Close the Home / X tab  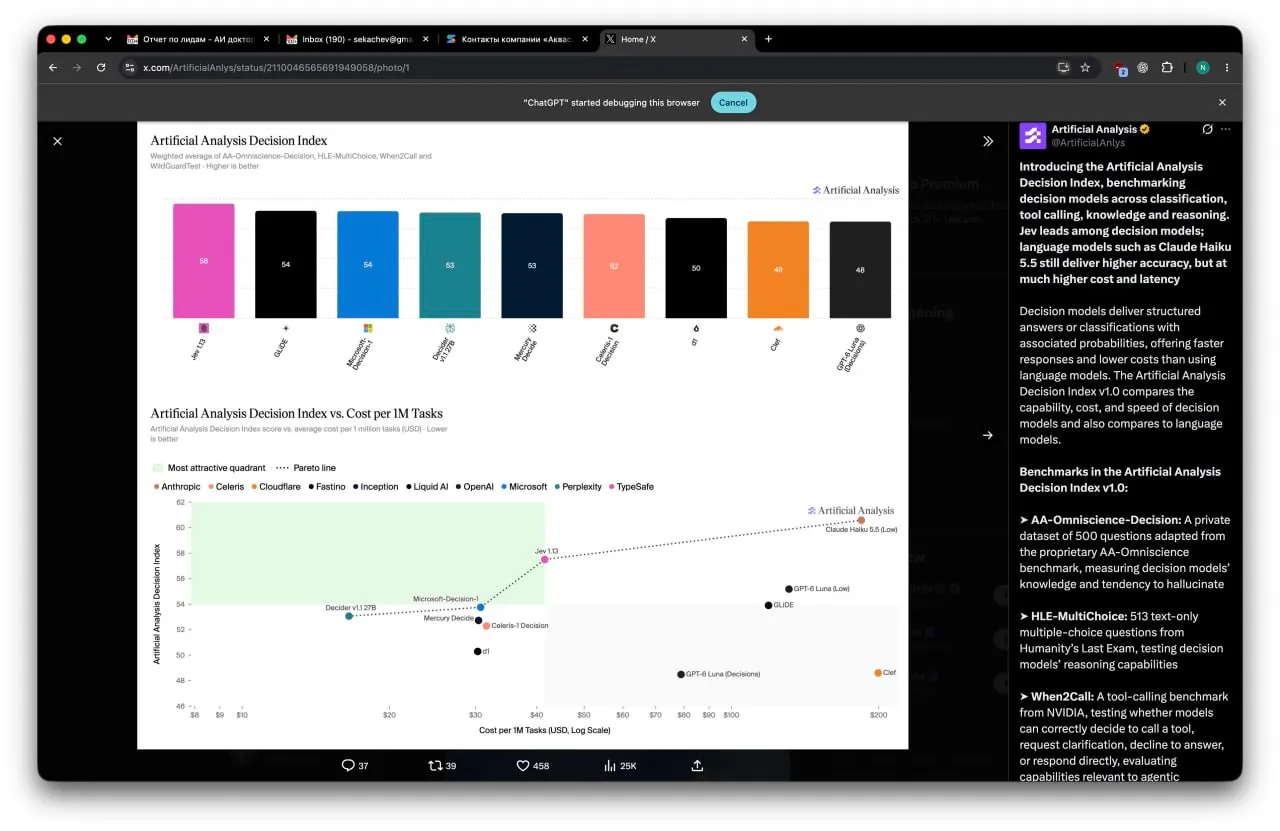[744, 39]
